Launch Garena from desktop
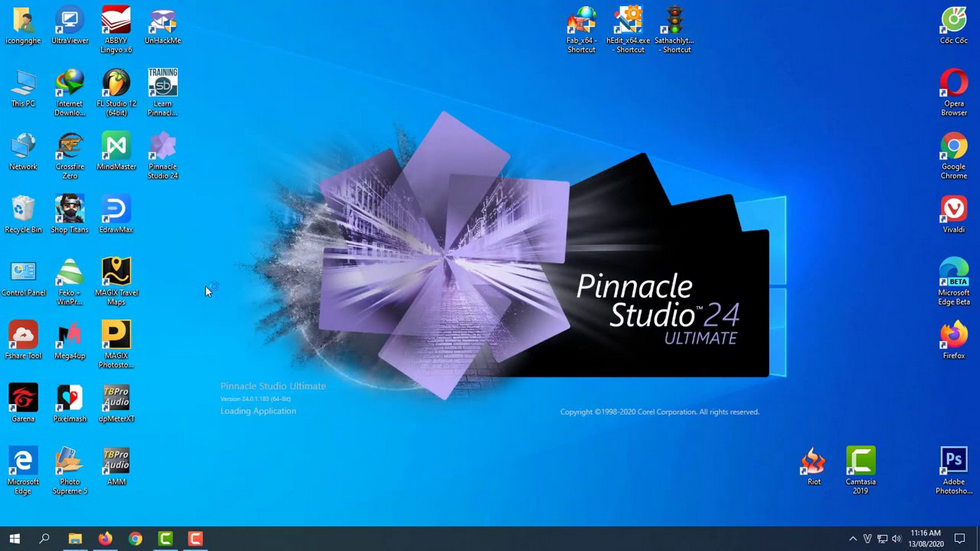 (x=23, y=404)
